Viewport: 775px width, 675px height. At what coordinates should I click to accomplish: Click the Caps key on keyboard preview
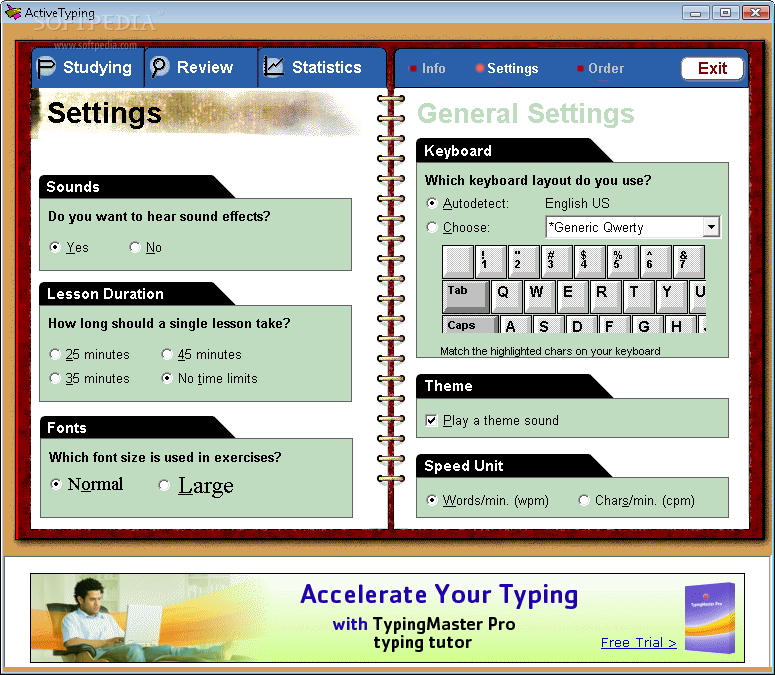point(470,324)
